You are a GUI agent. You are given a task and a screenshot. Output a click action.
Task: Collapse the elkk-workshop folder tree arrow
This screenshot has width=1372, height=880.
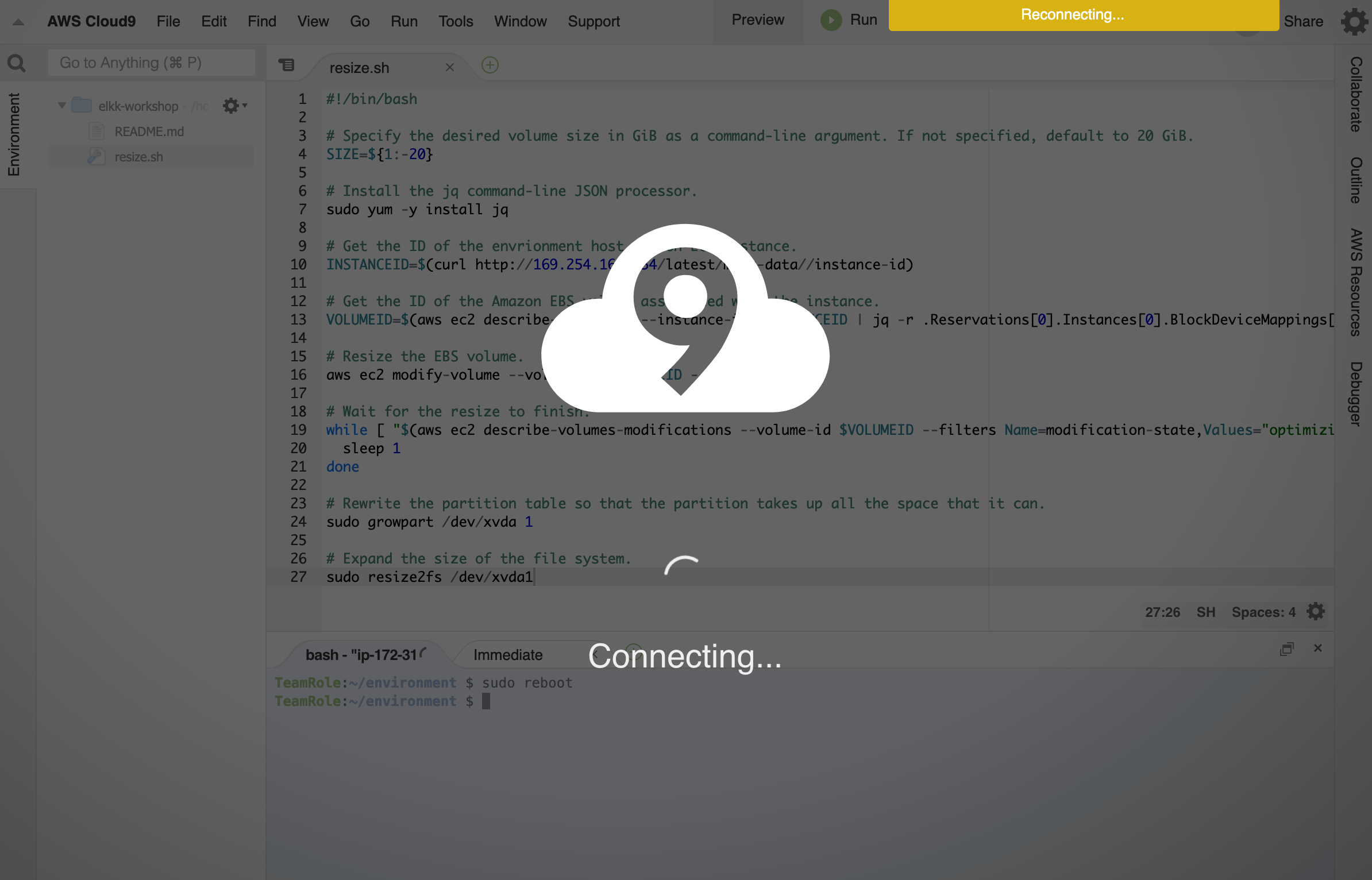[62, 106]
